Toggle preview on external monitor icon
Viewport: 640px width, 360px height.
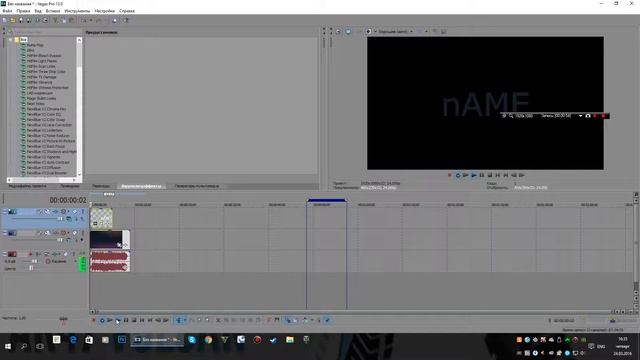(348, 31)
